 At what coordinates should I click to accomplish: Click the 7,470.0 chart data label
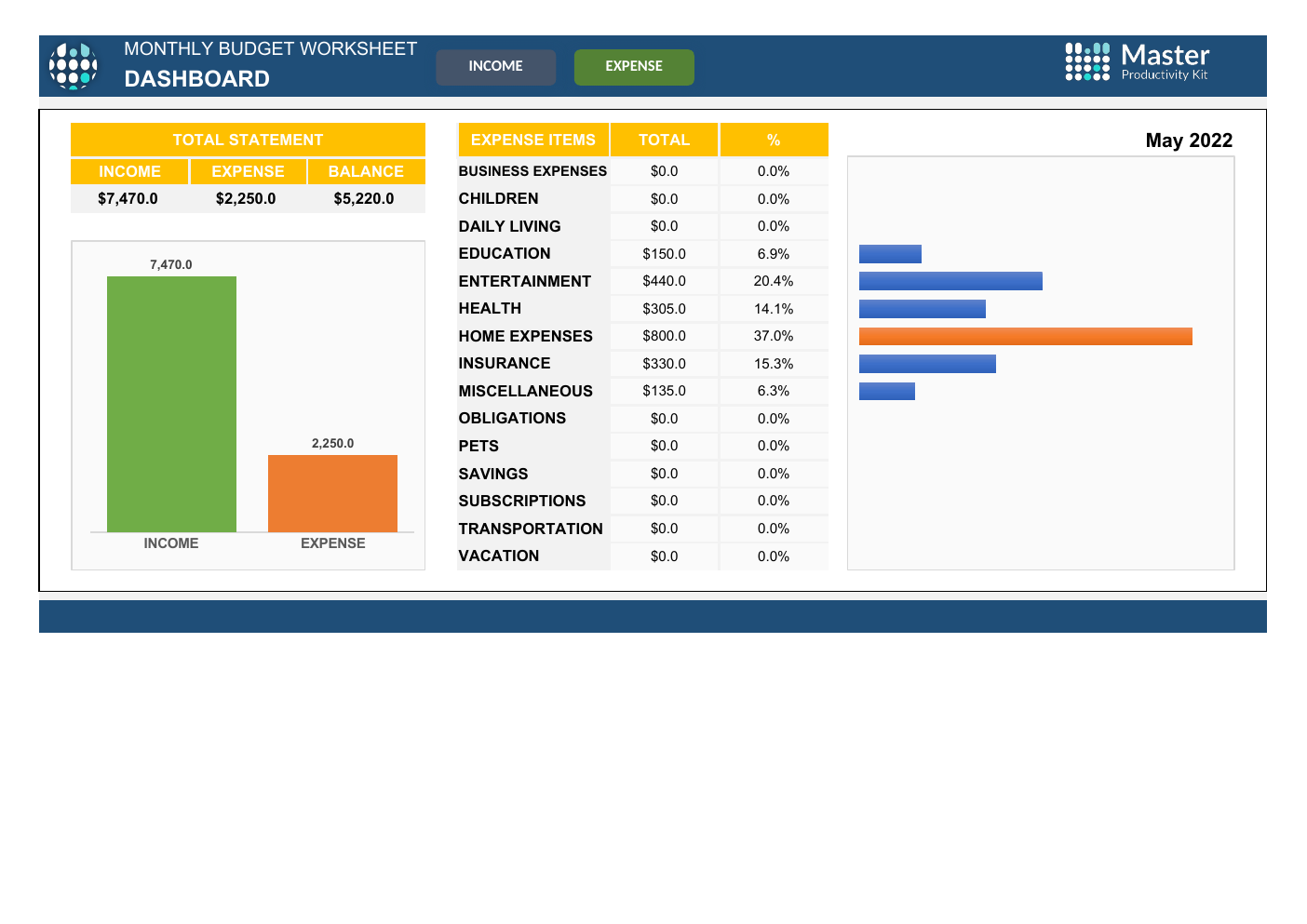click(171, 264)
